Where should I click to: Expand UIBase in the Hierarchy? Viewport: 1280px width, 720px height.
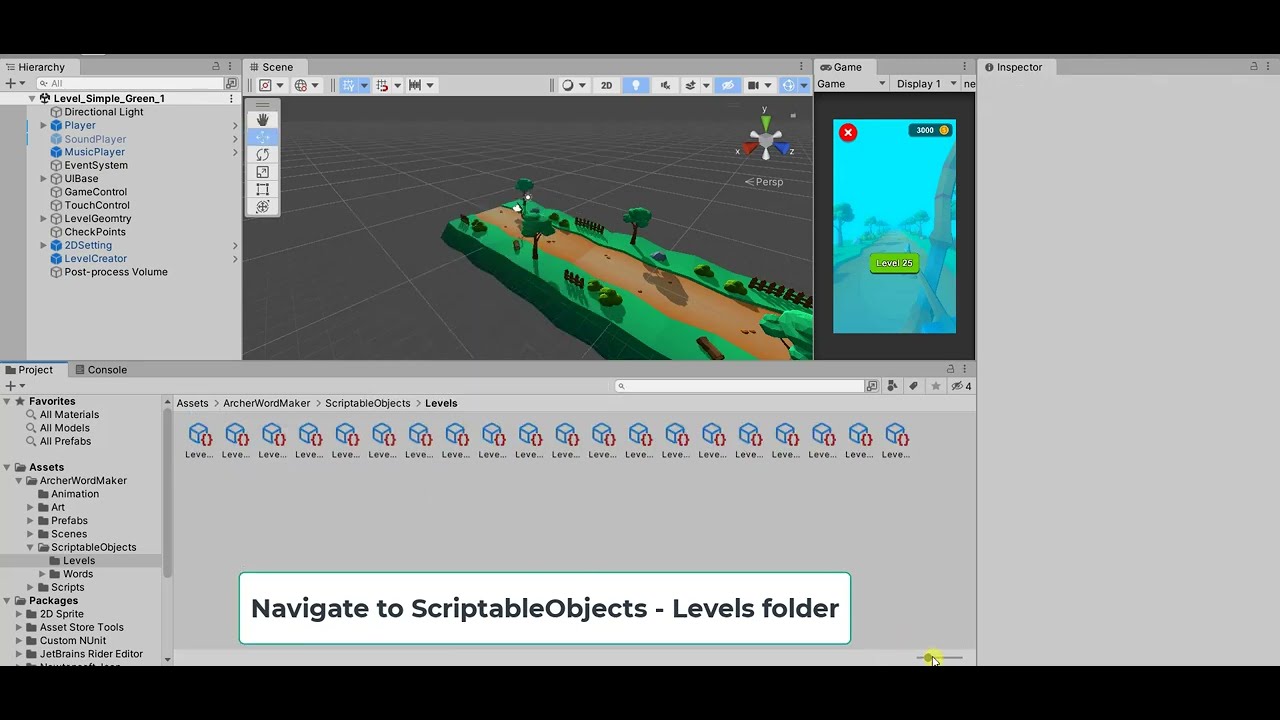[x=43, y=179]
